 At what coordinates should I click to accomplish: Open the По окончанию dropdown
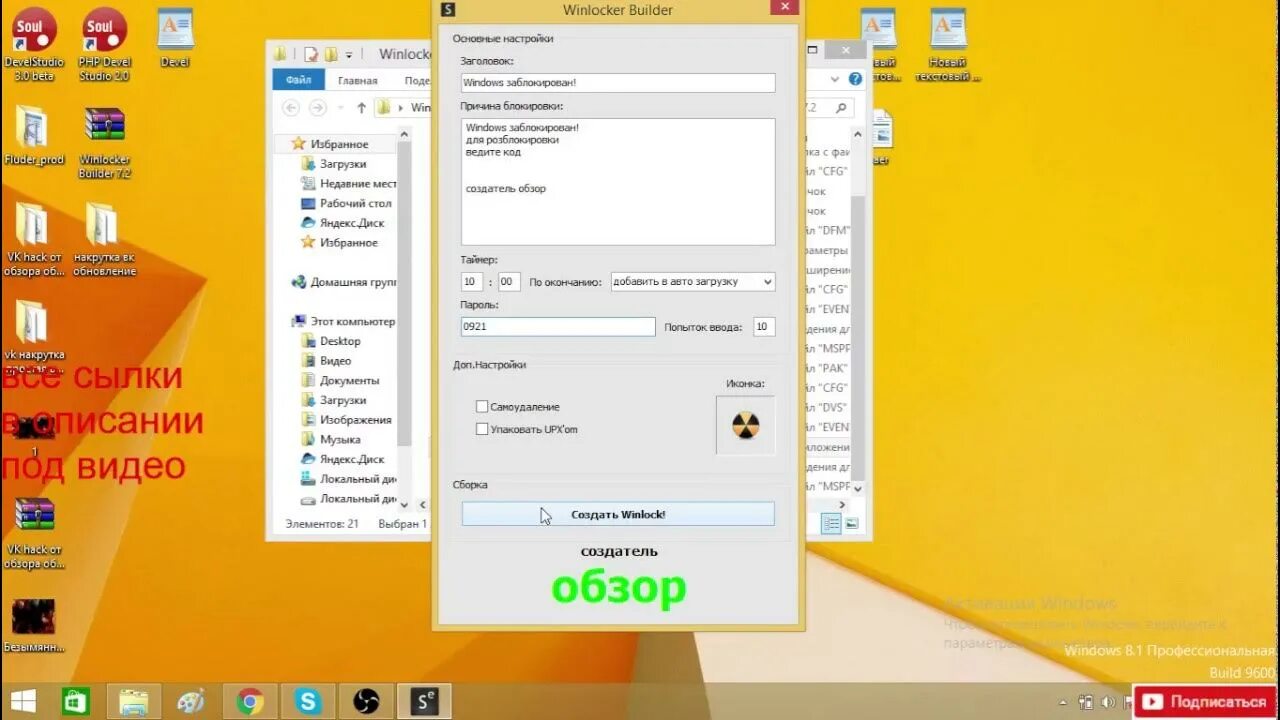(692, 282)
